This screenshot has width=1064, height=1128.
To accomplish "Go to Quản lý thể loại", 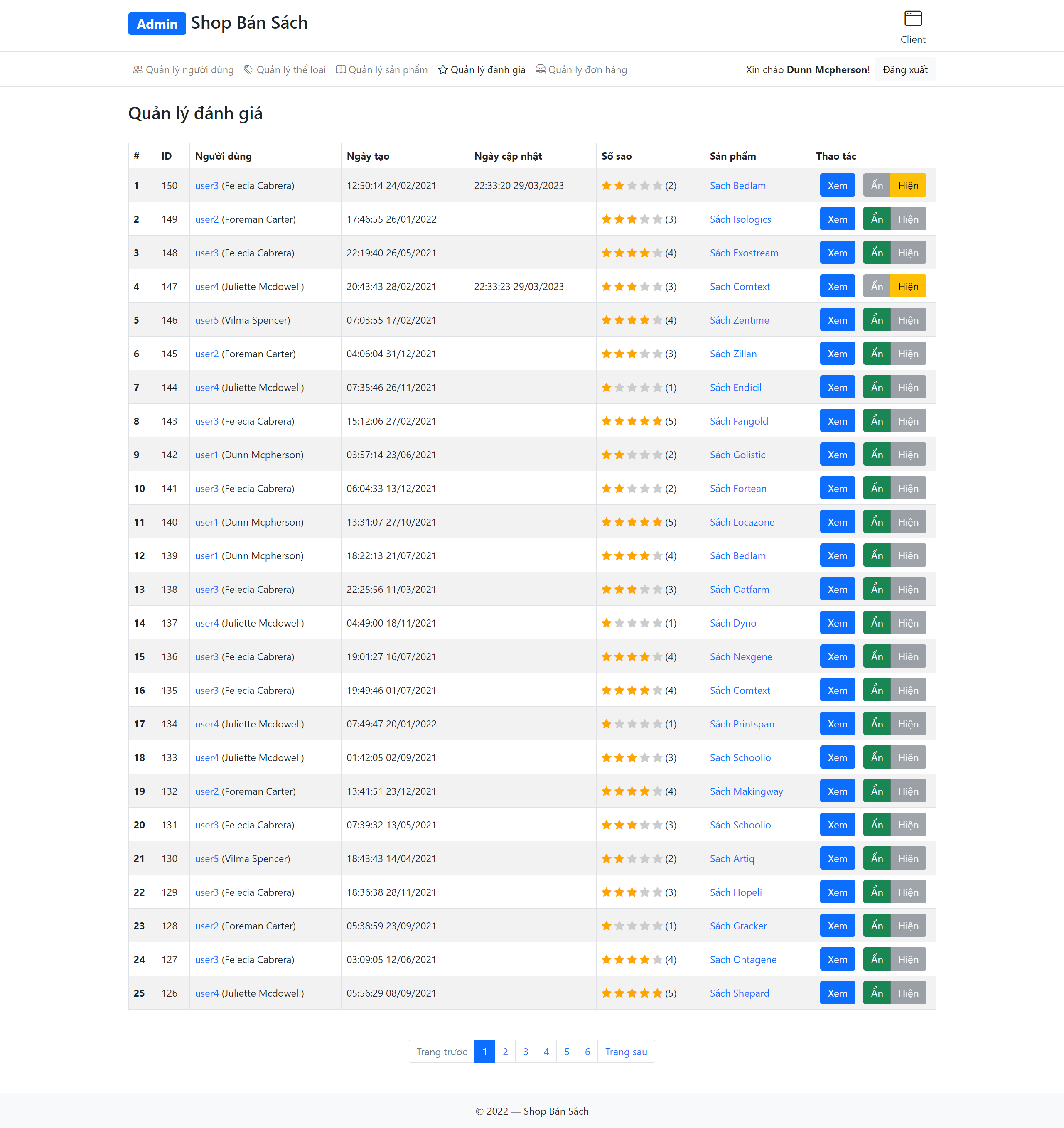I will click(x=285, y=70).
